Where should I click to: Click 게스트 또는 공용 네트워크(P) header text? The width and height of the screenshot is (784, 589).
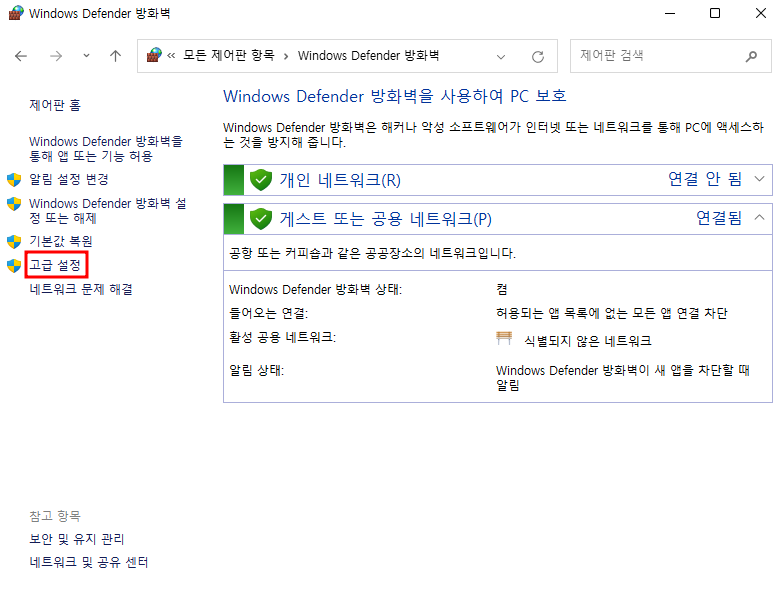(x=386, y=219)
